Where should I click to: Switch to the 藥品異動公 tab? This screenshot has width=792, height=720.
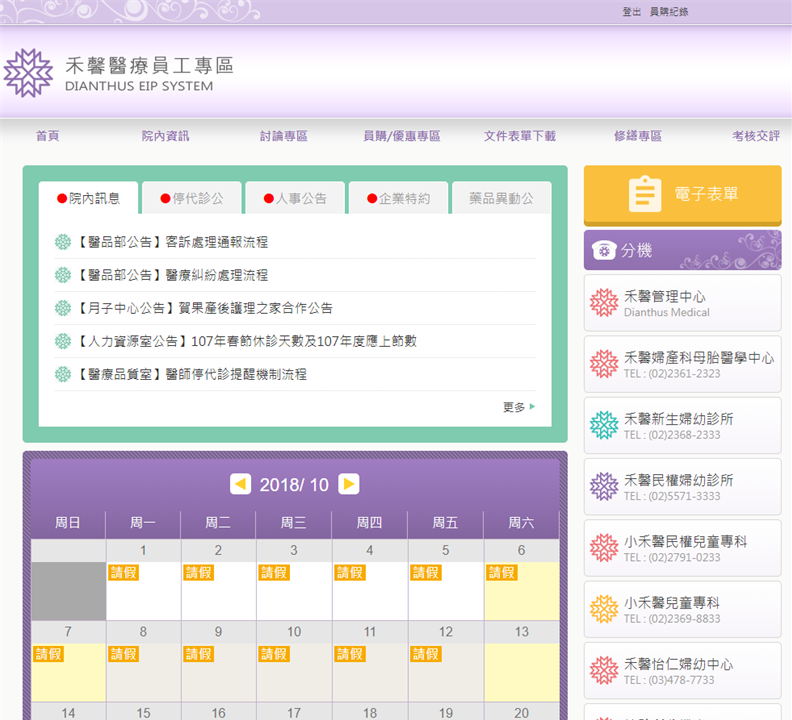tap(502, 198)
